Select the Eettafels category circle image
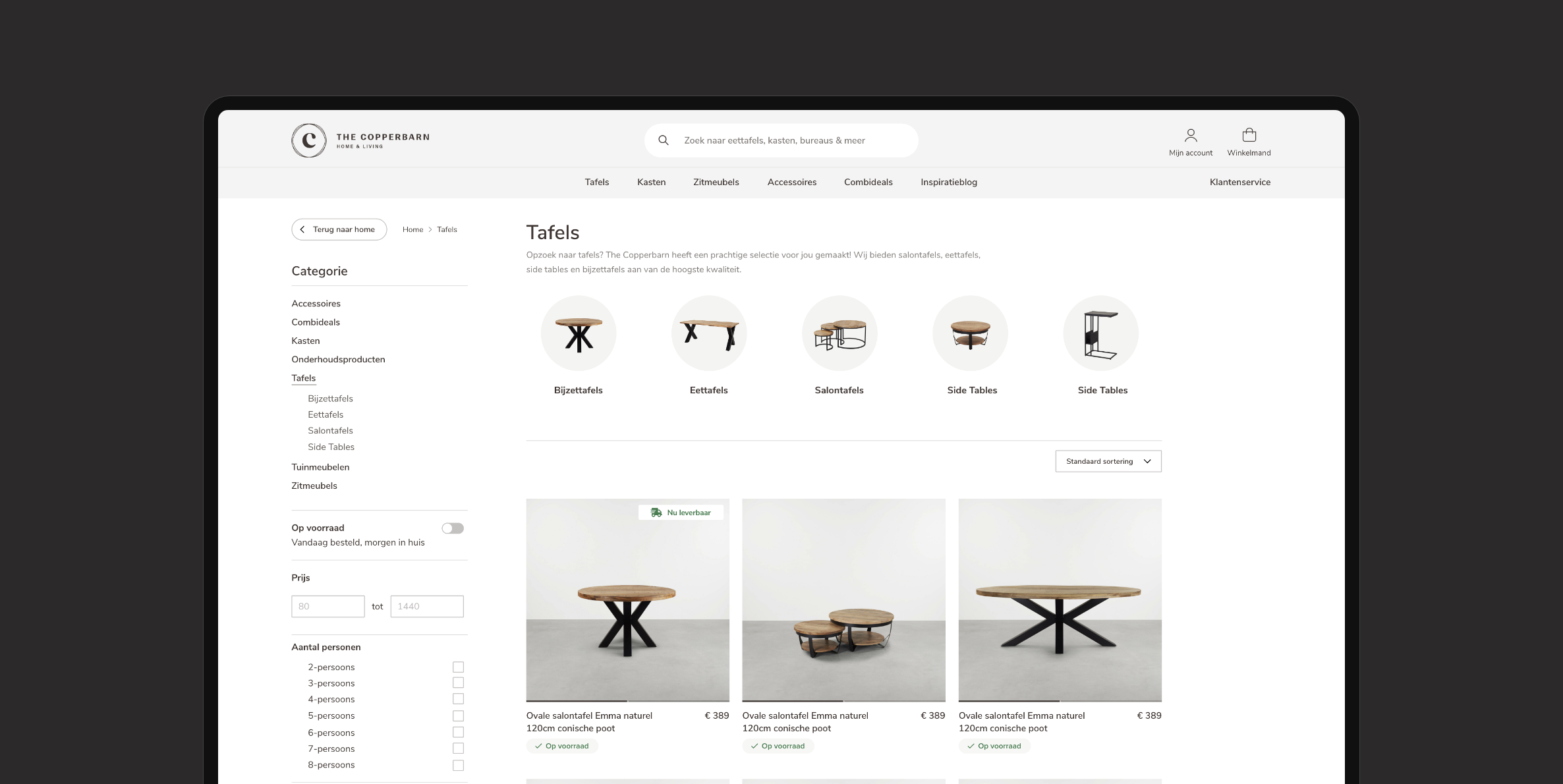1563x784 pixels. (x=708, y=333)
